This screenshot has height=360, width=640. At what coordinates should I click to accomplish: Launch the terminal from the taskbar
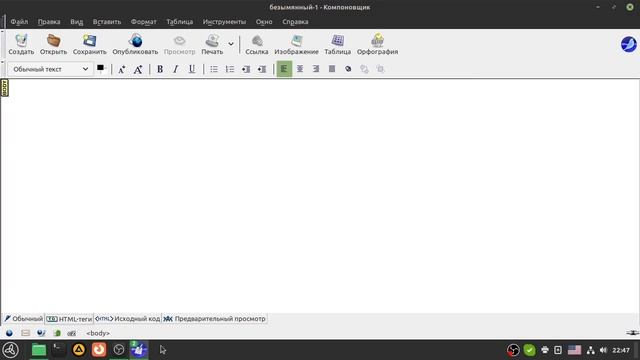click(59, 350)
